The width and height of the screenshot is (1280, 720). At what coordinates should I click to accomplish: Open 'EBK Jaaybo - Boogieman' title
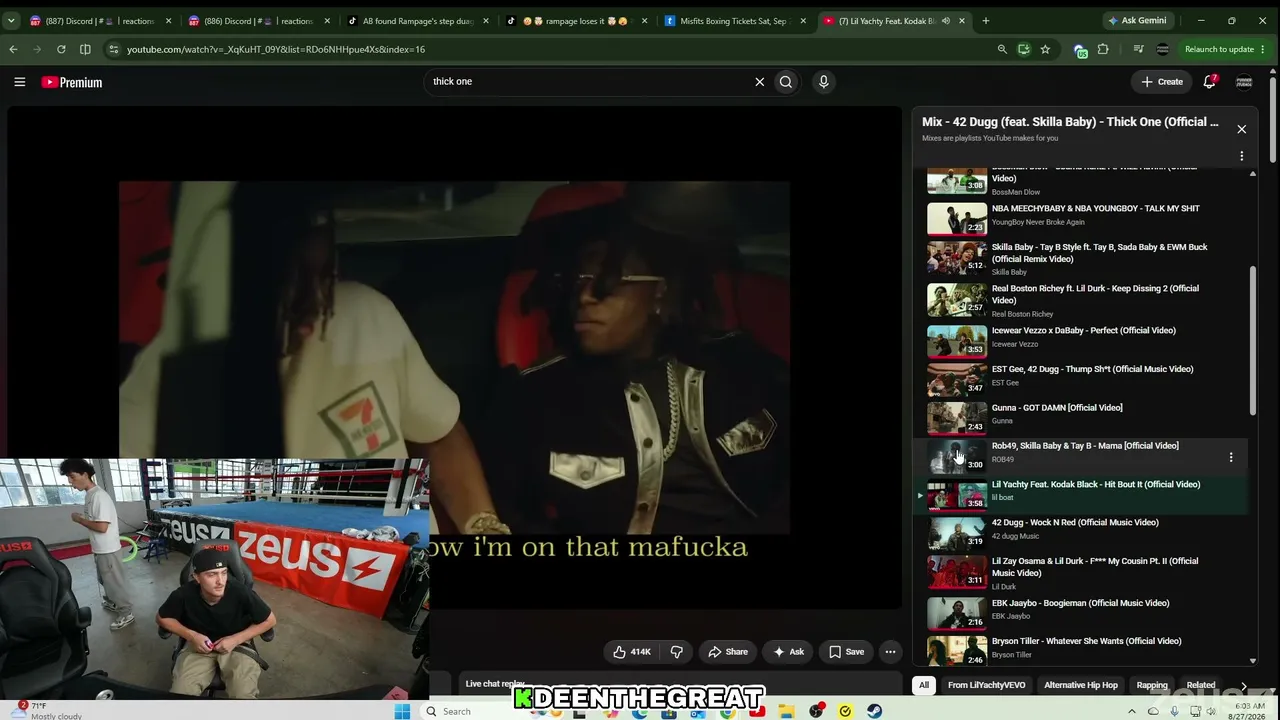click(1080, 604)
